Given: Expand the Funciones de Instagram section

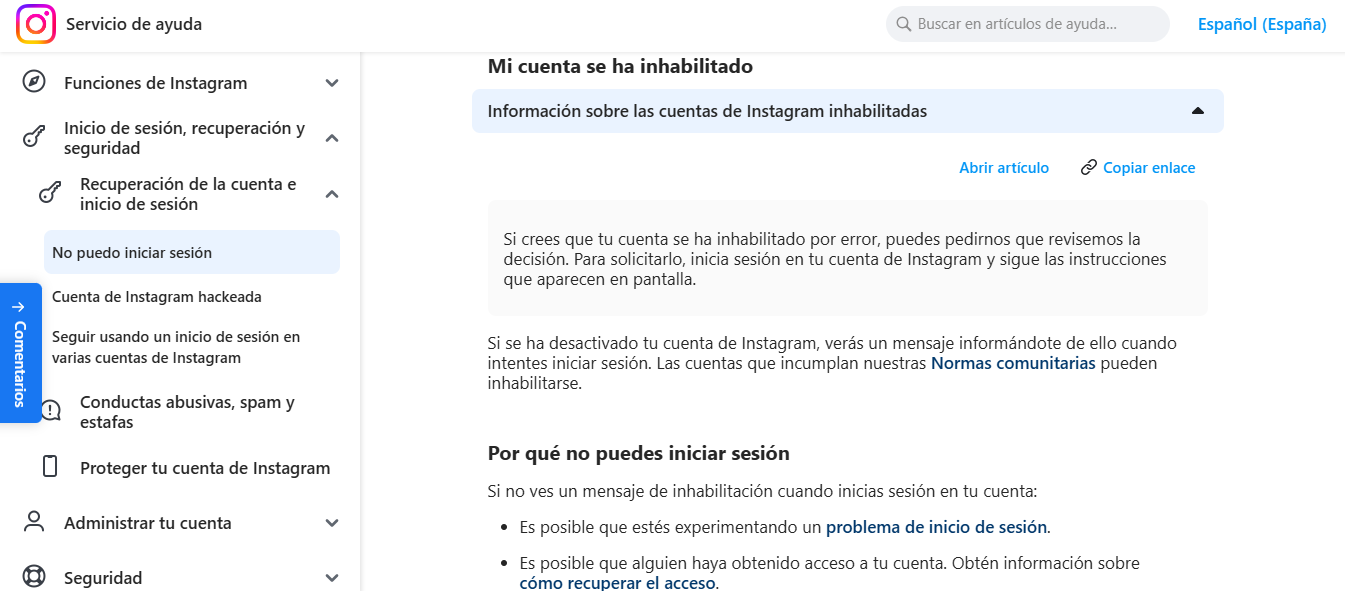Looking at the screenshot, I should [331, 83].
